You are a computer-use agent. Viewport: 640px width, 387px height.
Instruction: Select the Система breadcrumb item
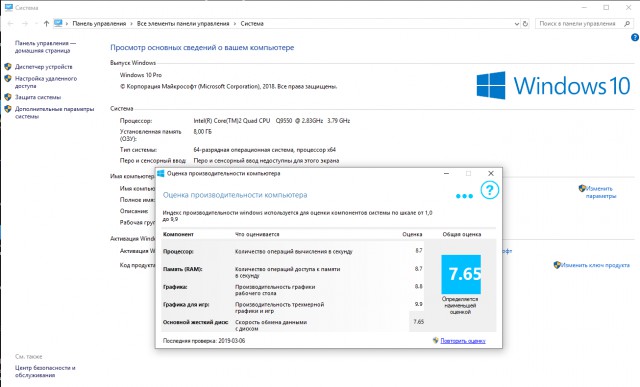[x=252, y=24]
